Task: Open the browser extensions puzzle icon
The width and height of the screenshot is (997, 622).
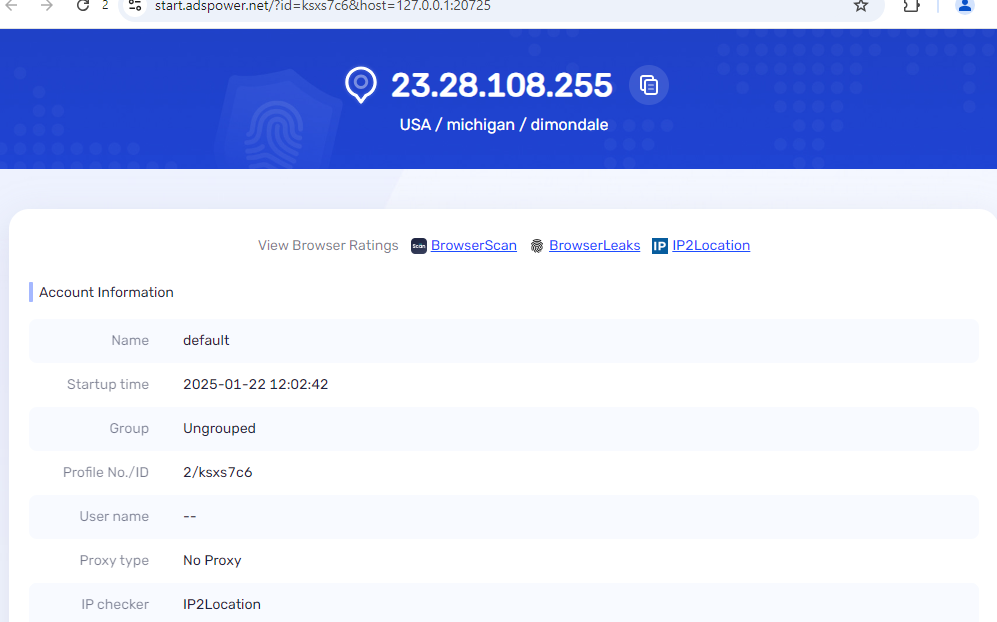Action: pyautogui.click(x=911, y=7)
